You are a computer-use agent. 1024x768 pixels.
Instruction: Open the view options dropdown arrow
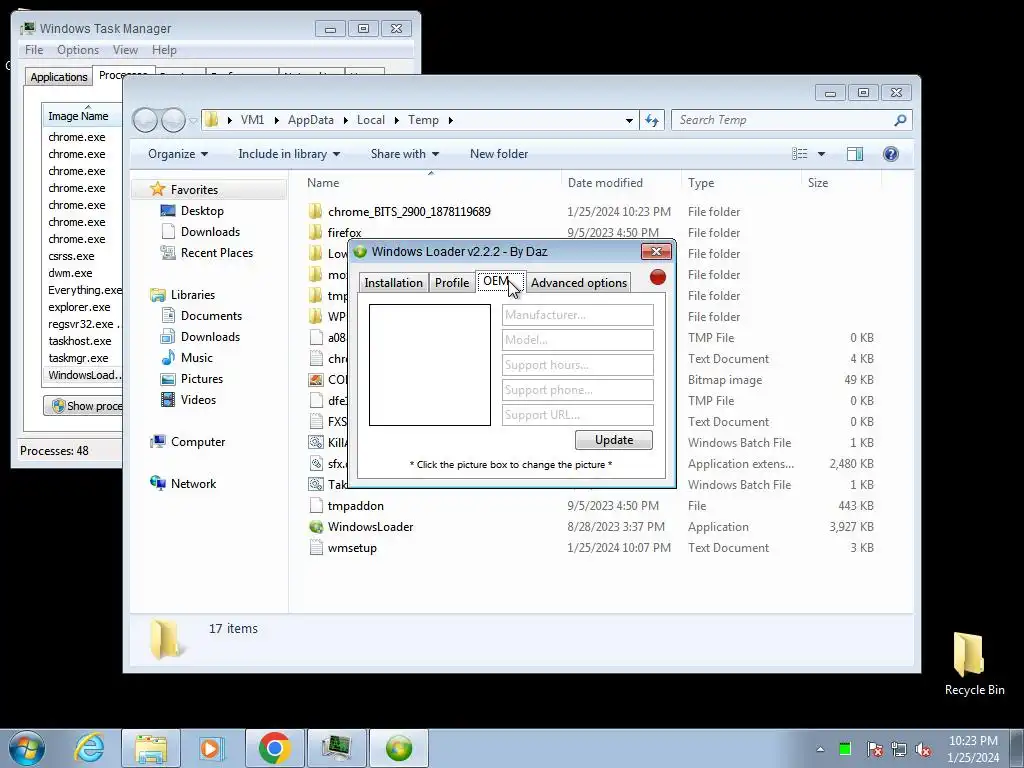pos(822,154)
